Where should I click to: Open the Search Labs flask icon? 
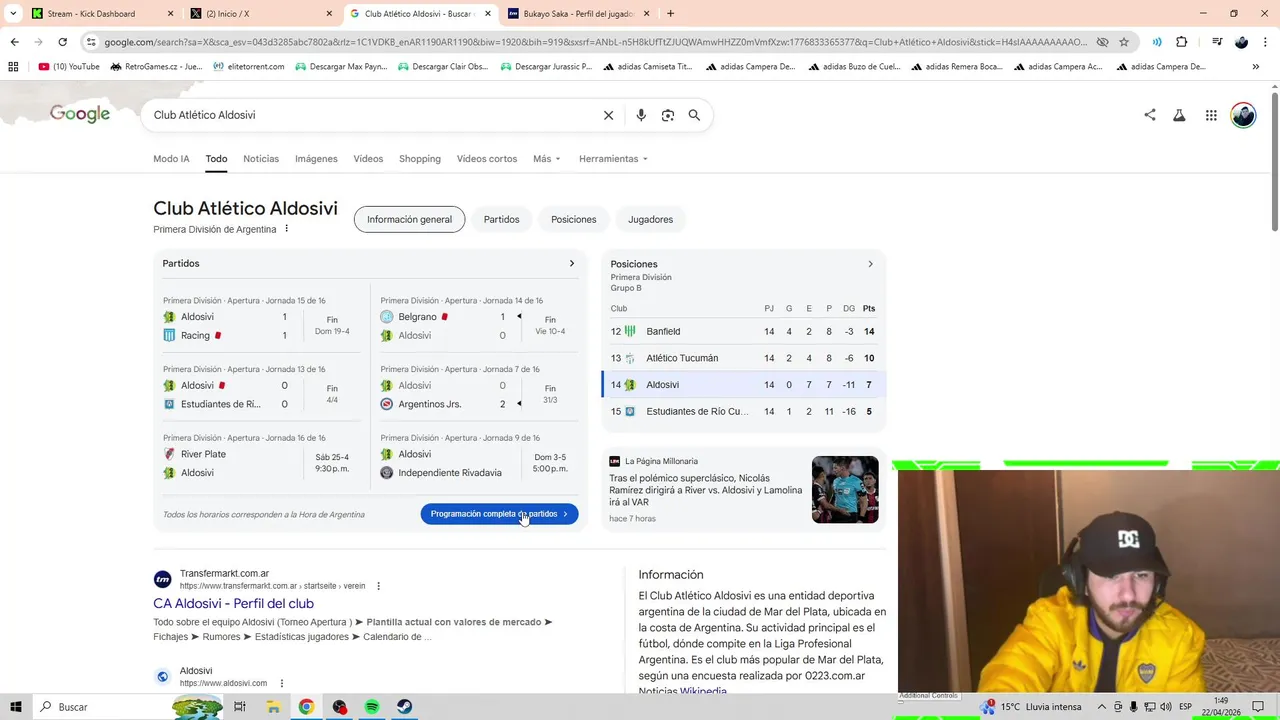[1179, 115]
